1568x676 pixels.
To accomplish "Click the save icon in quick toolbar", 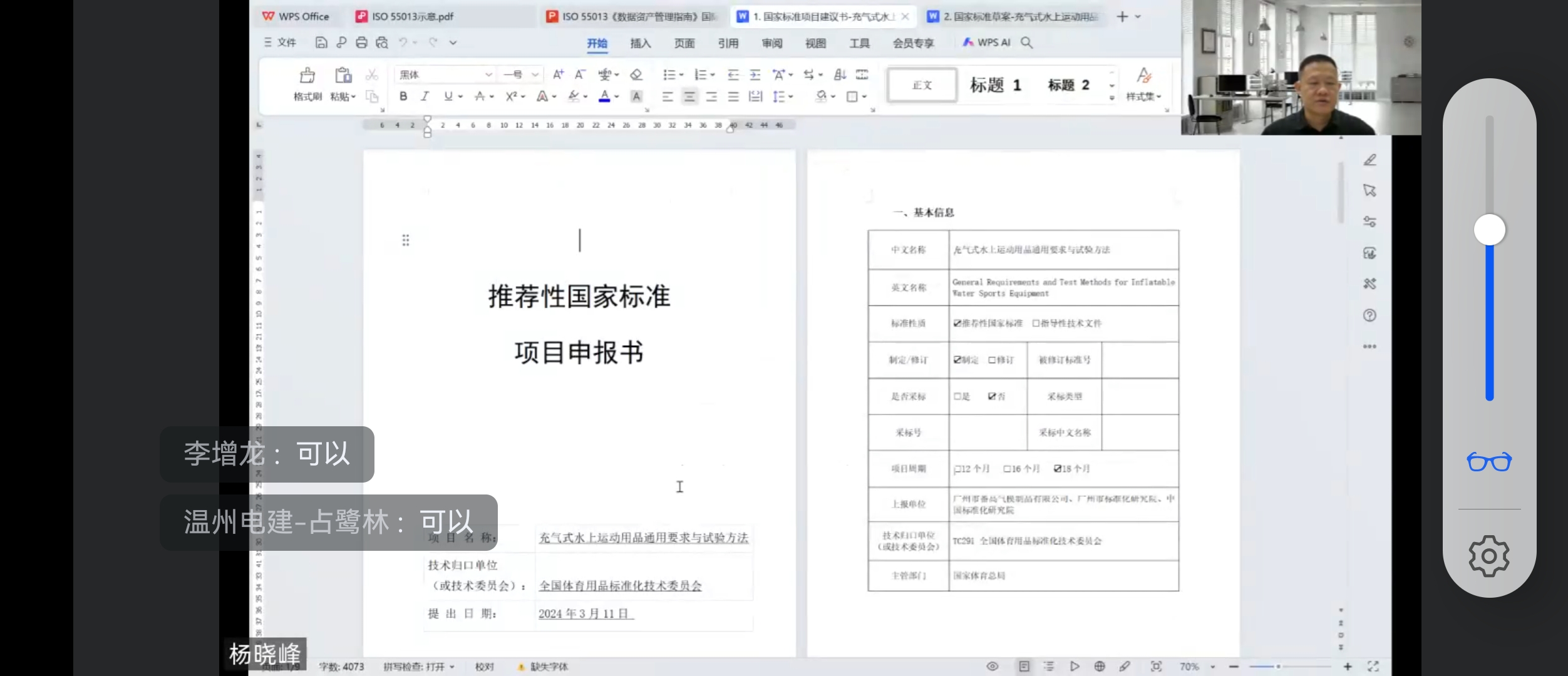I will click(321, 42).
